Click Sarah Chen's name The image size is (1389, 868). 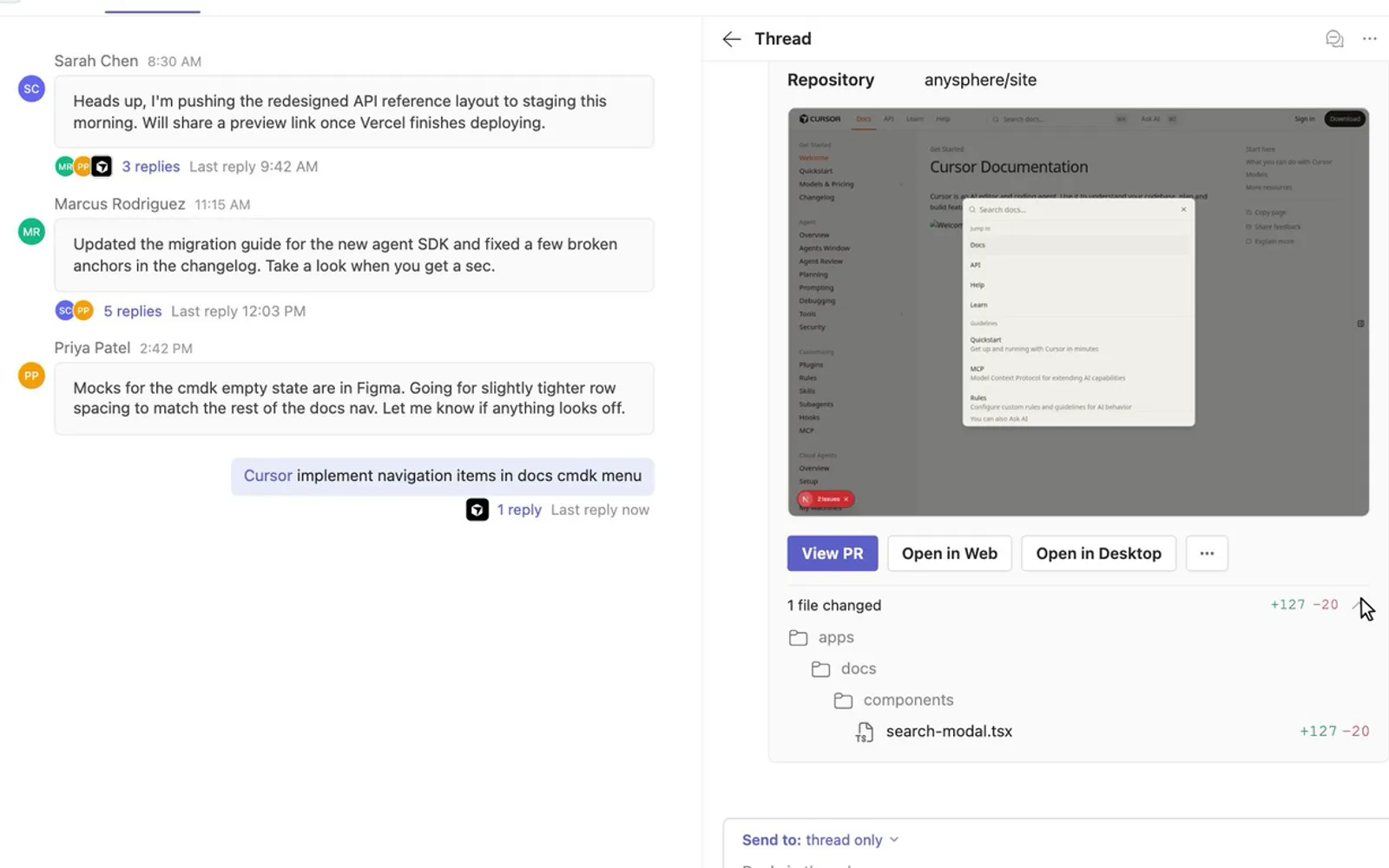click(96, 61)
